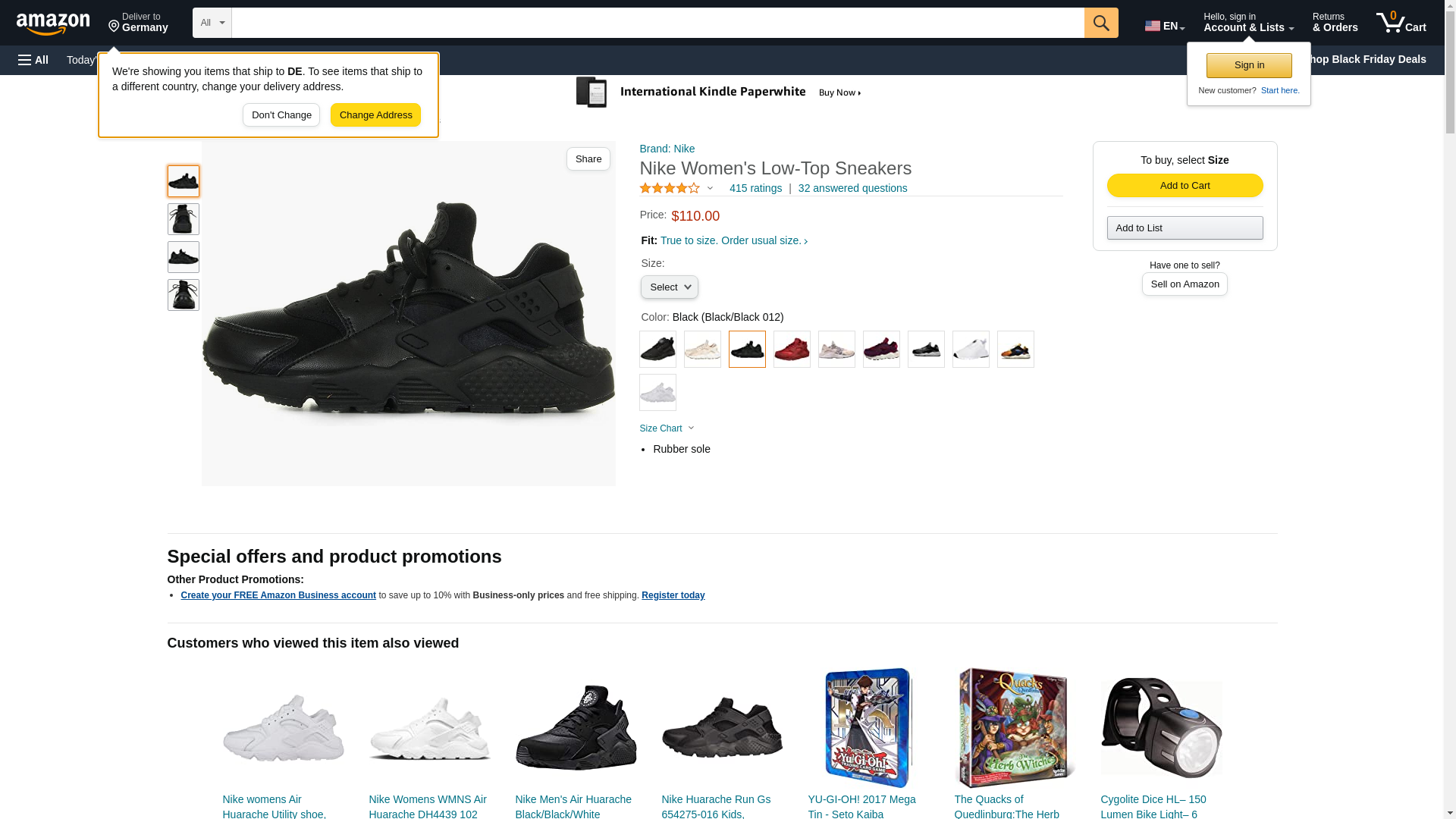Viewport: 1456px width, 819px height.
Task: Click the EN language flag selector
Action: point(1164,26)
